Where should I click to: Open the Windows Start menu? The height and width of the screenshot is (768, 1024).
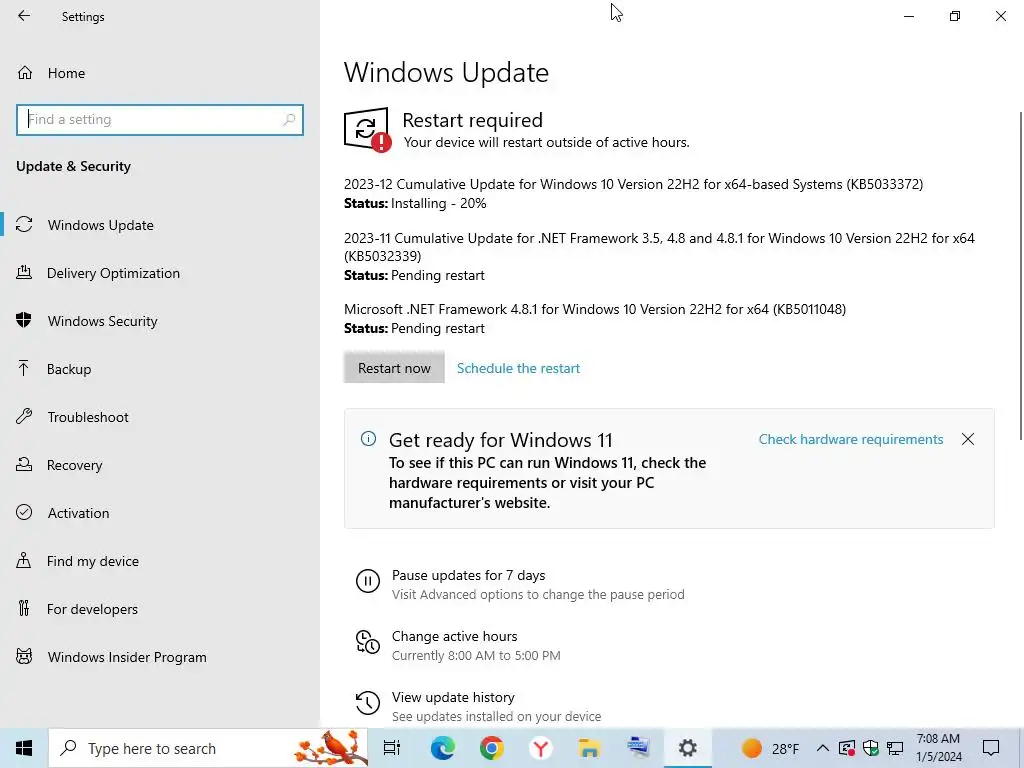[x=24, y=748]
